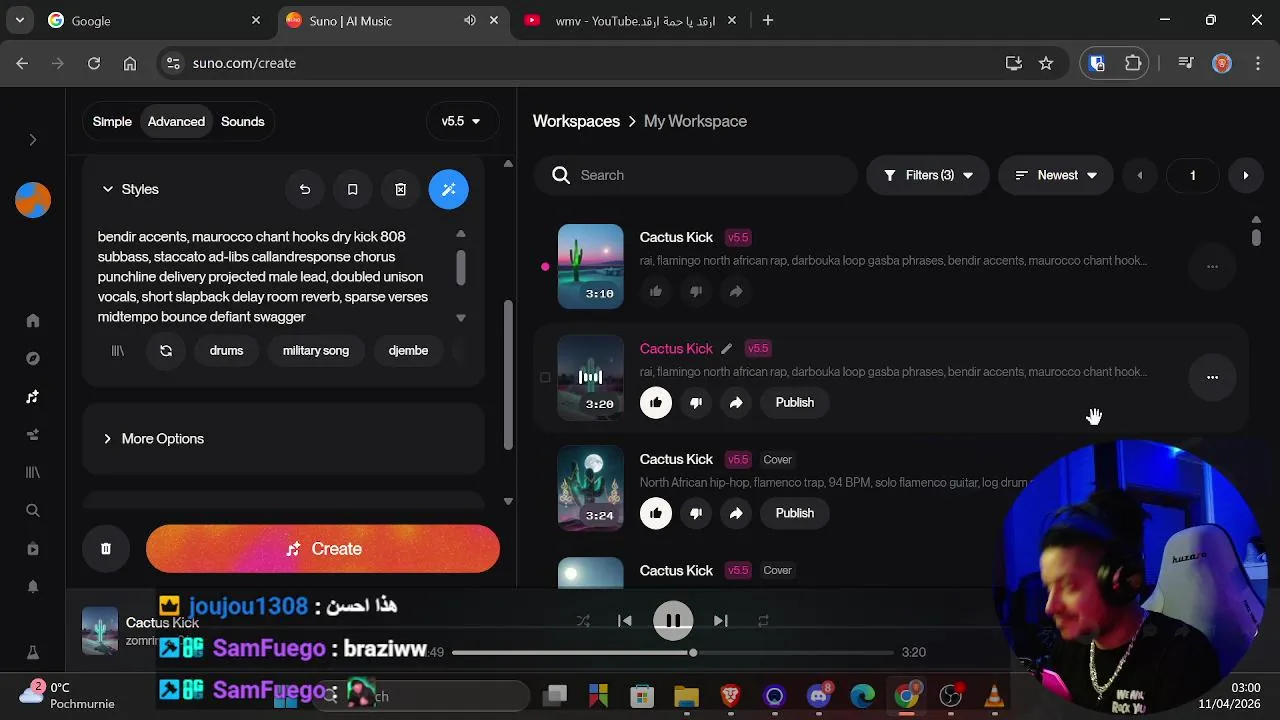Open the My Workspace breadcrumb
The height and width of the screenshot is (720, 1280).
695,121
